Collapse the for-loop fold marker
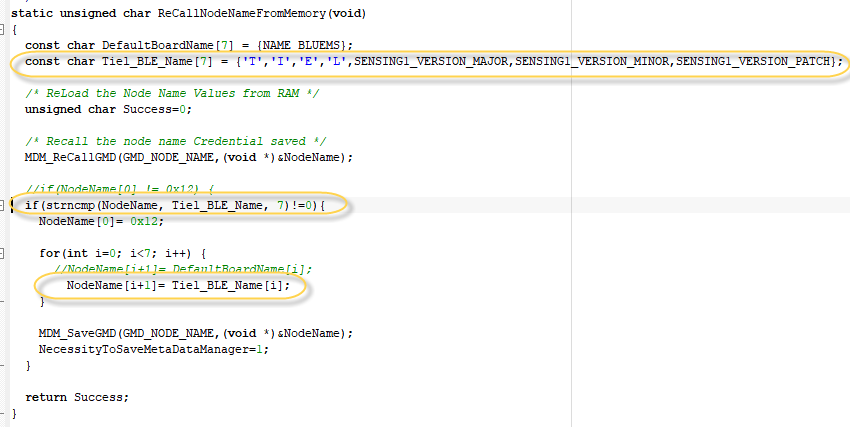 click(2, 253)
